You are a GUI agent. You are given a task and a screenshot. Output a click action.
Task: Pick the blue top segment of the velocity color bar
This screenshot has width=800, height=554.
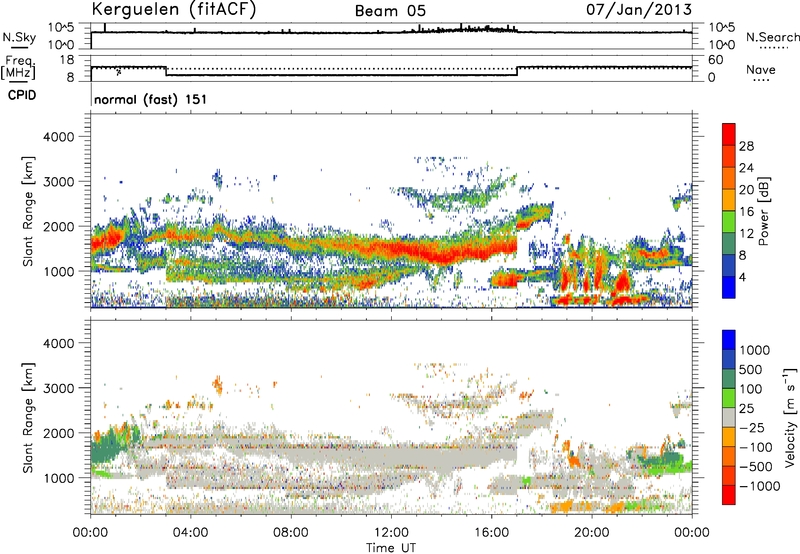tap(729, 340)
